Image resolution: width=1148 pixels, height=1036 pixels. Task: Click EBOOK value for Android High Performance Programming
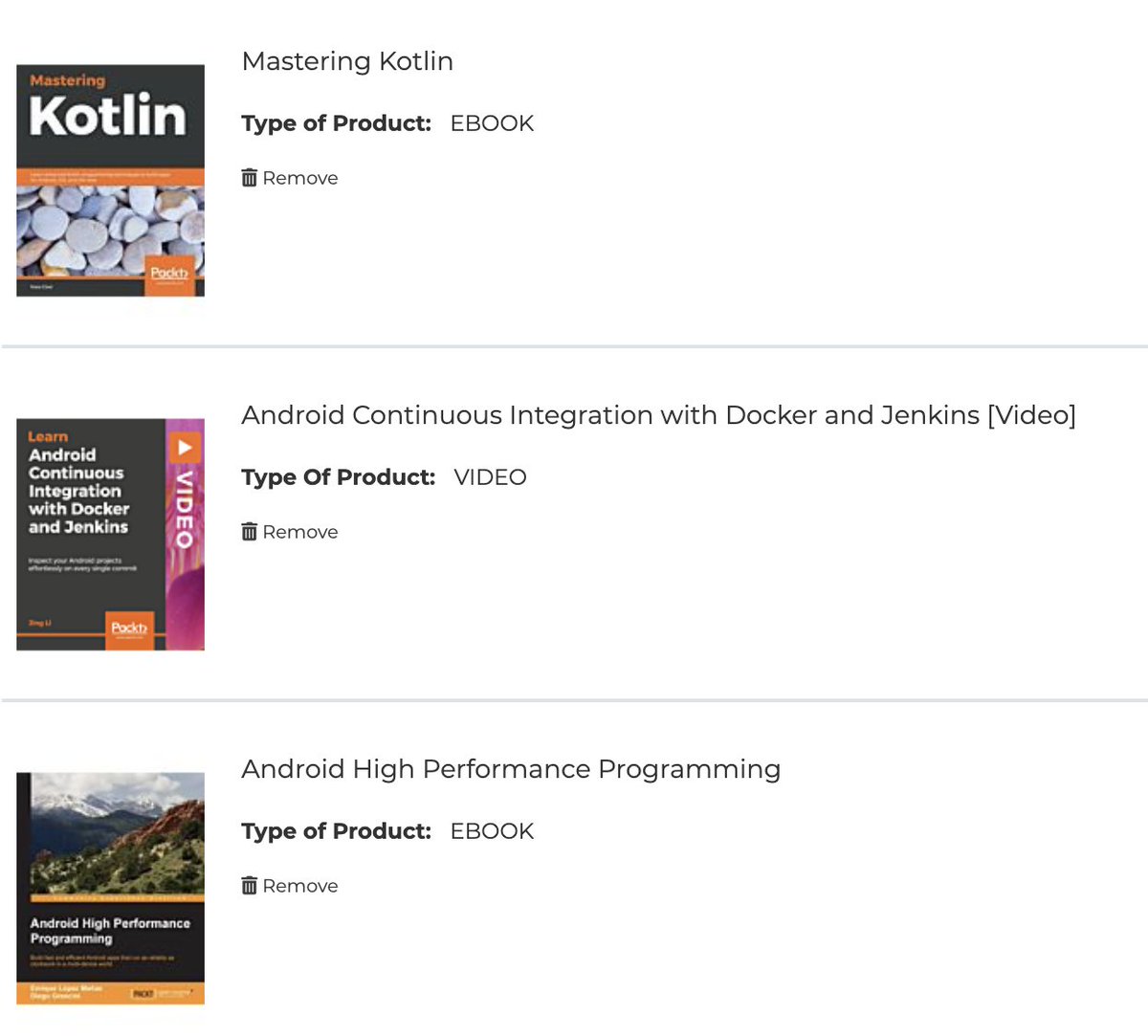click(x=492, y=831)
